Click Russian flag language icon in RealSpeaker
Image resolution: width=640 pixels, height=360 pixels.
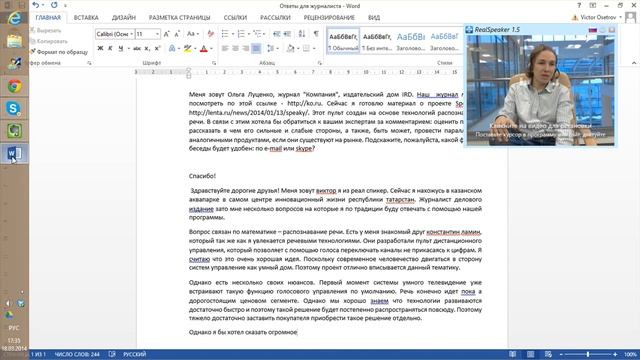pos(593,30)
